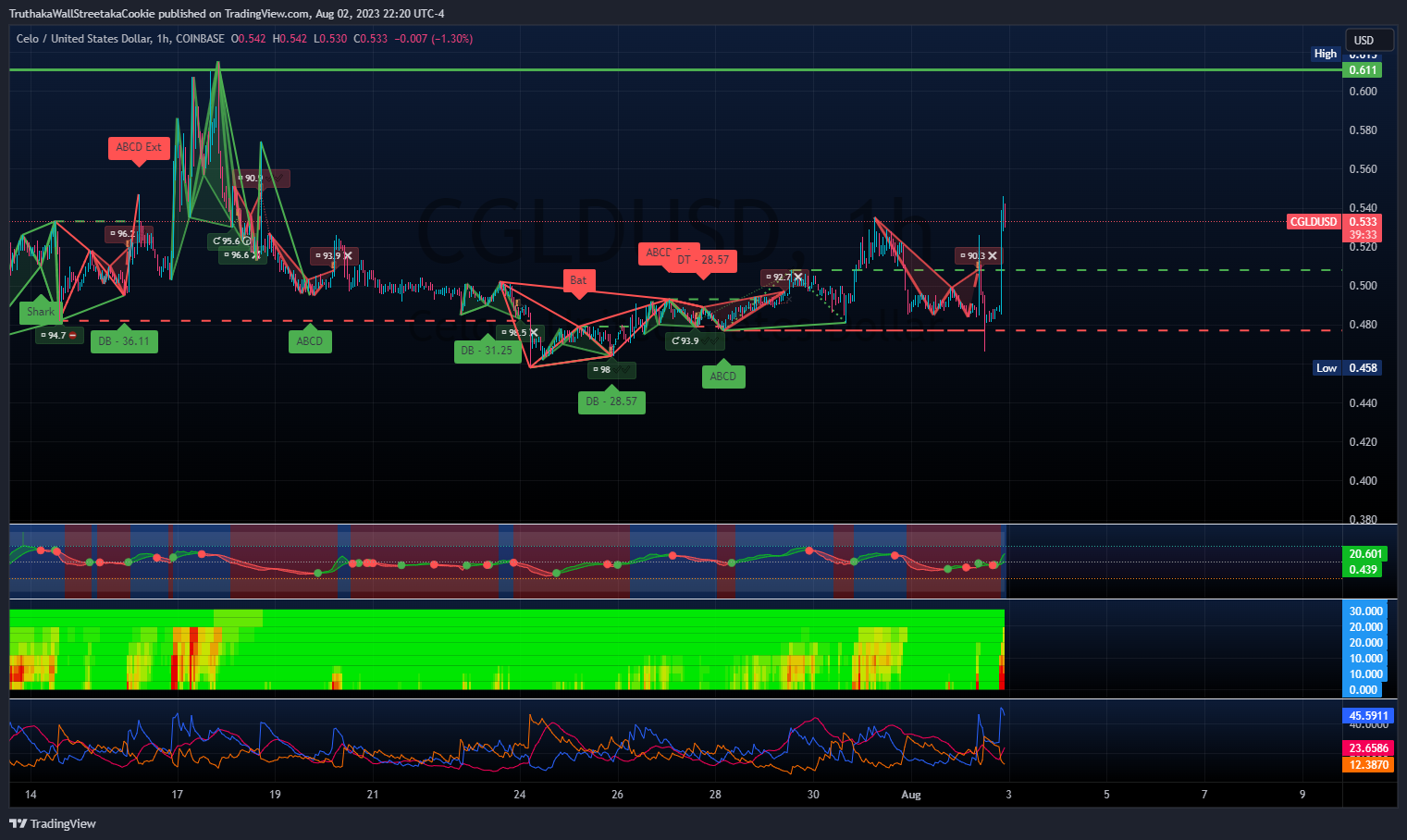Click the TradingView logo at the bottom
This screenshot has width=1407, height=840.
click(53, 823)
